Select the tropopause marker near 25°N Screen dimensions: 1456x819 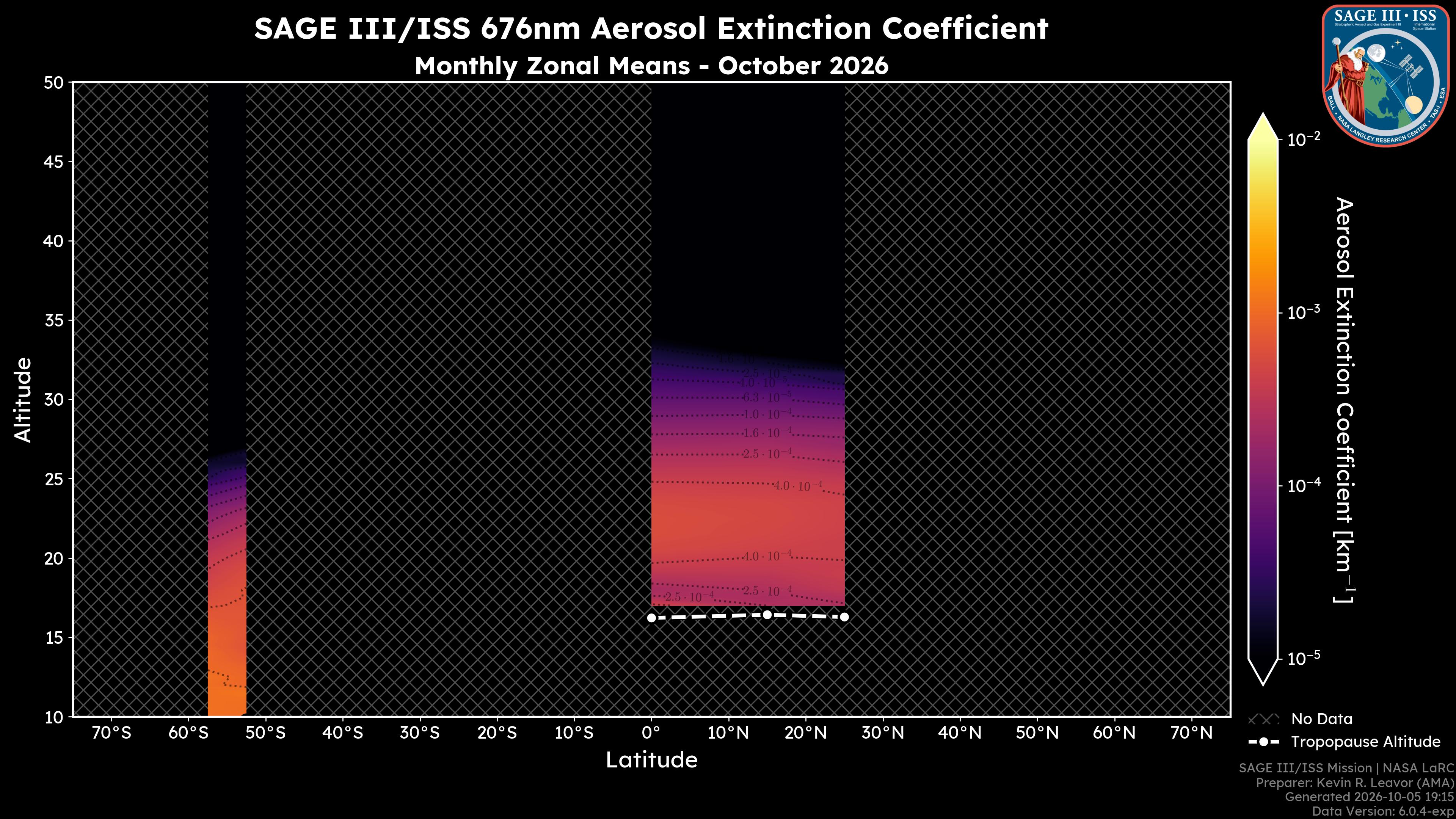tap(844, 617)
